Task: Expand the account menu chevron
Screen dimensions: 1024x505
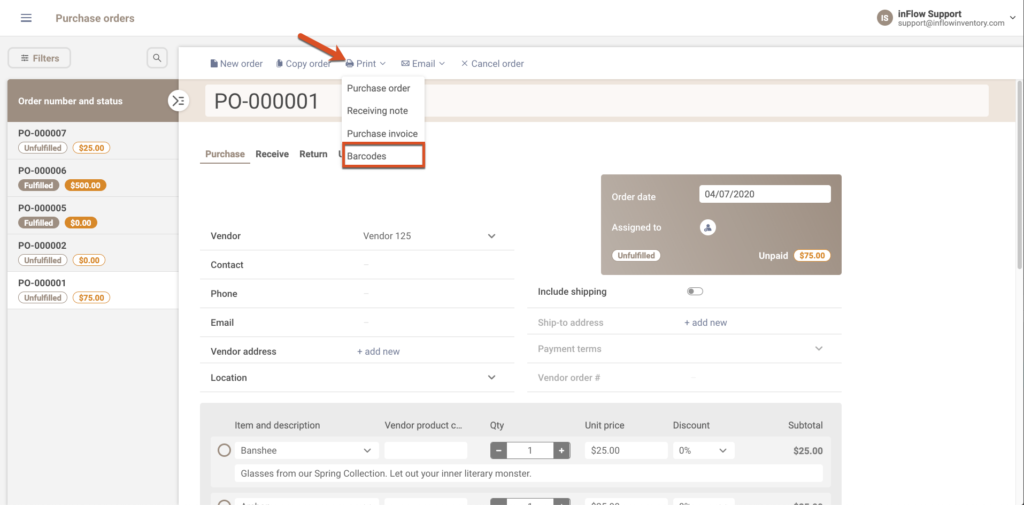Action: 1012,18
